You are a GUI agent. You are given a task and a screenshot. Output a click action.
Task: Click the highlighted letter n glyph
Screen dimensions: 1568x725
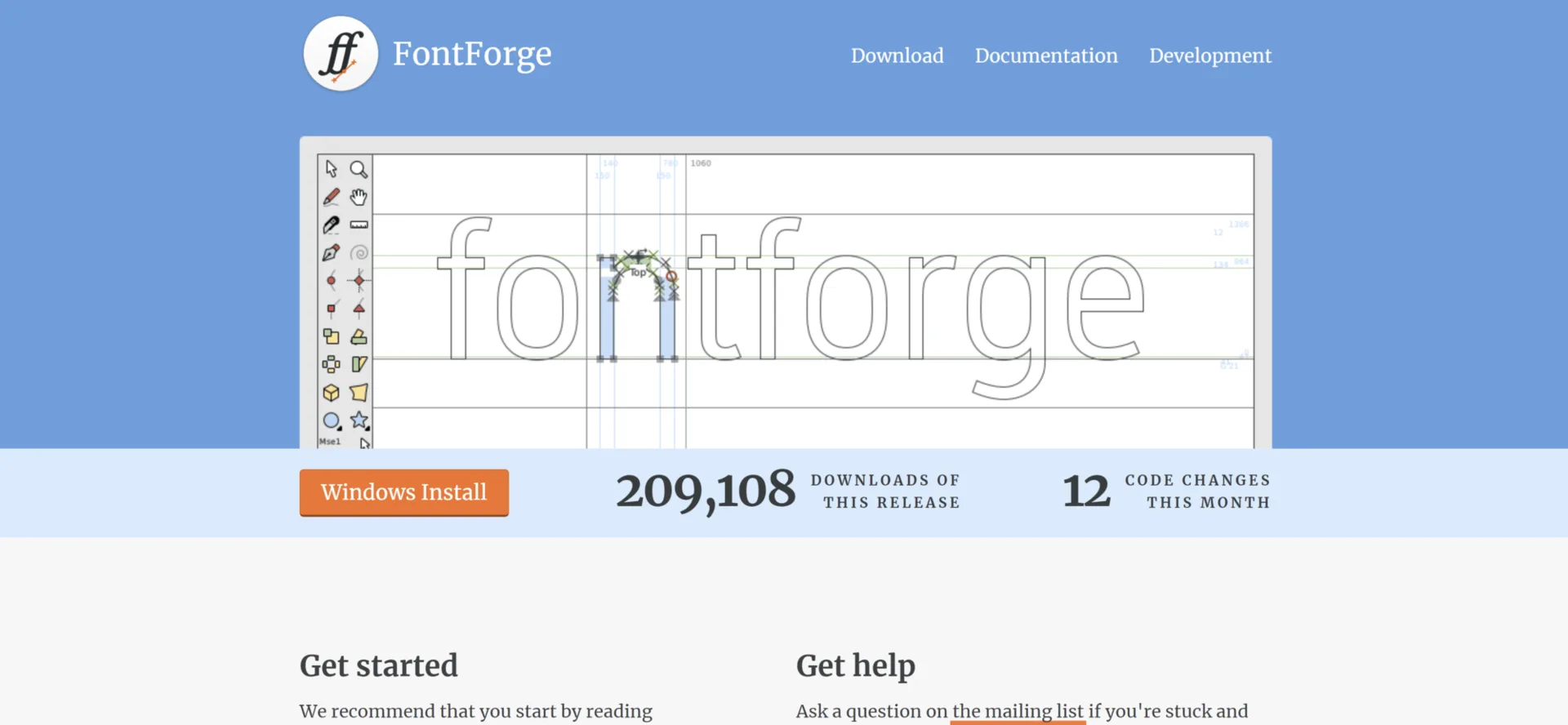click(637, 306)
